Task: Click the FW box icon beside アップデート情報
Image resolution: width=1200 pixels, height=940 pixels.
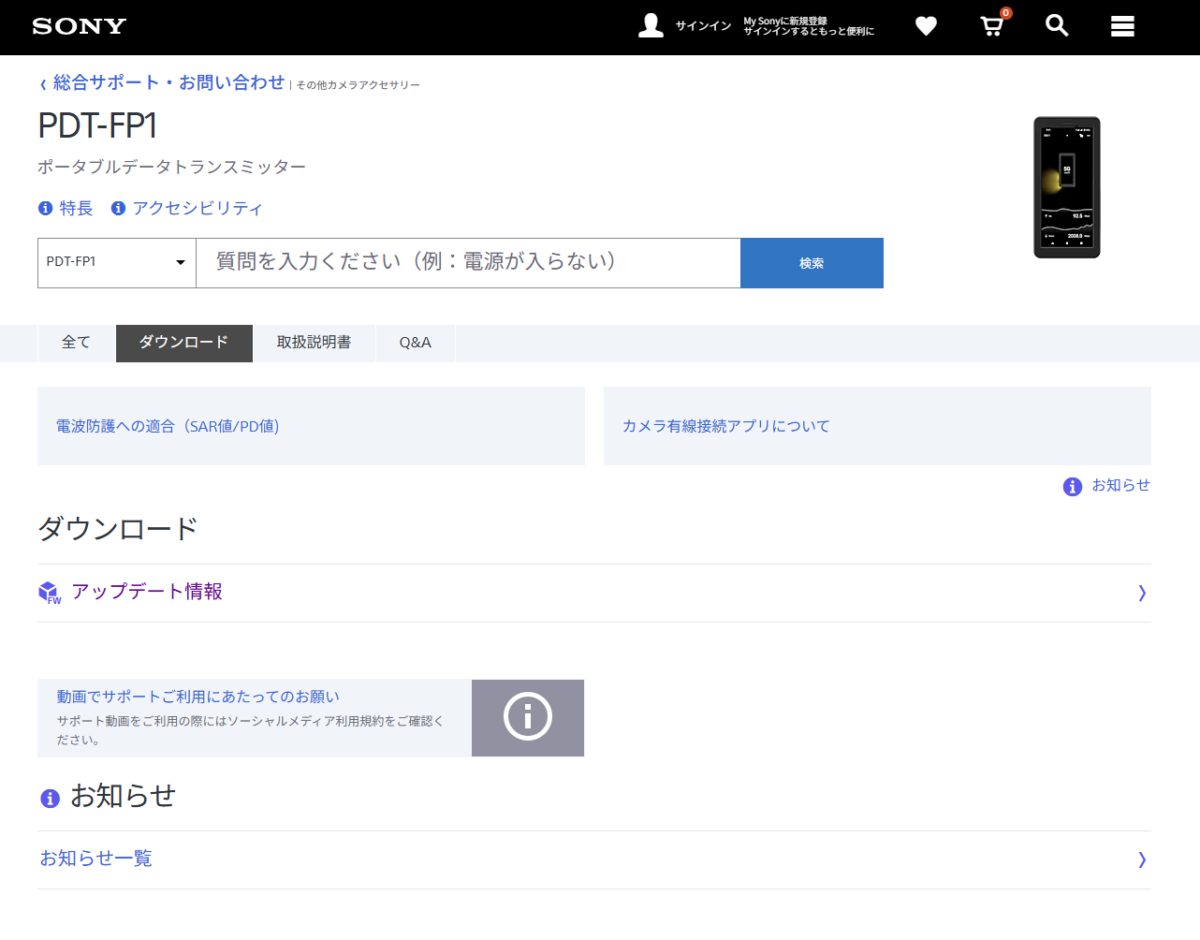Action: (50, 593)
